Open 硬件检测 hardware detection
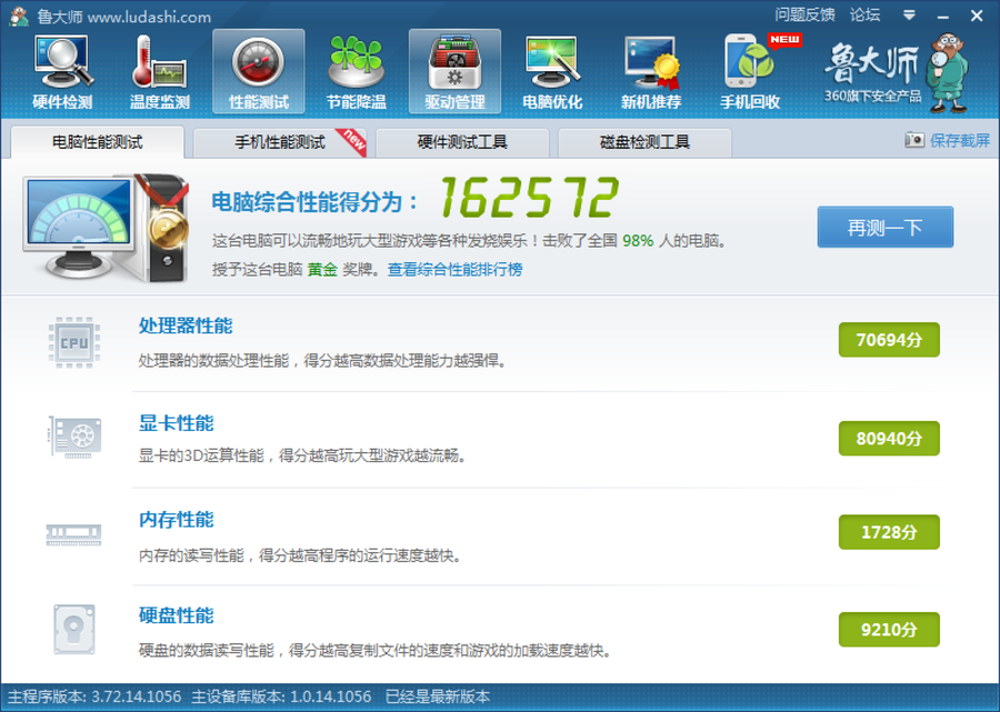Screen dimensions: 1000x712 tap(62, 72)
